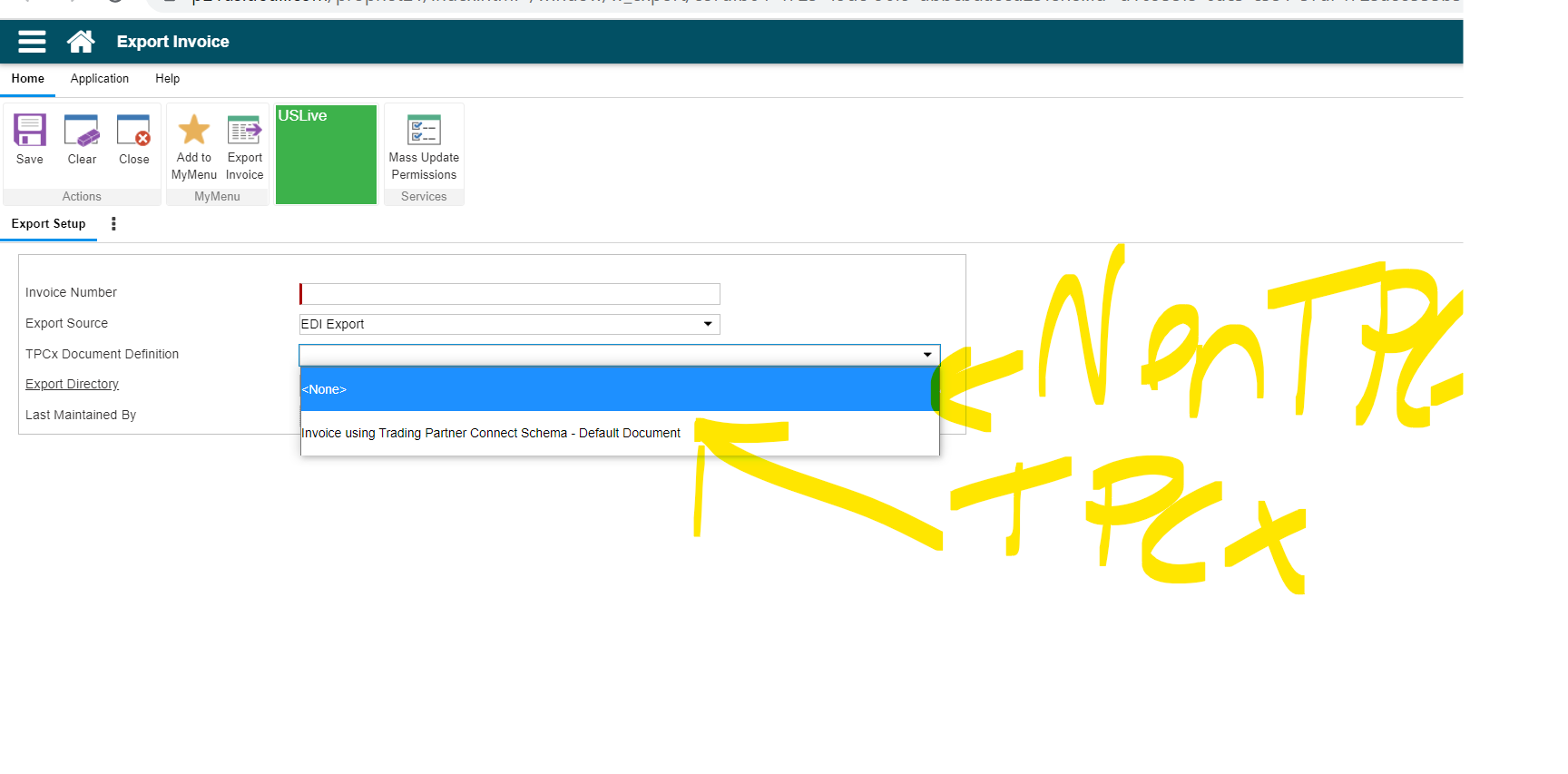Open the Help ribbon tab

(167, 79)
